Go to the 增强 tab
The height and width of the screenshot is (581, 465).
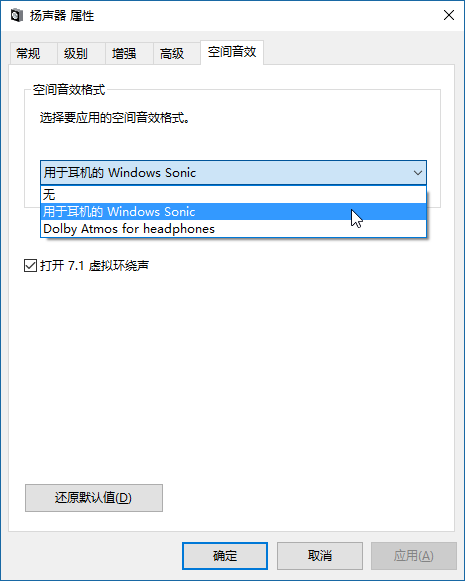click(124, 54)
